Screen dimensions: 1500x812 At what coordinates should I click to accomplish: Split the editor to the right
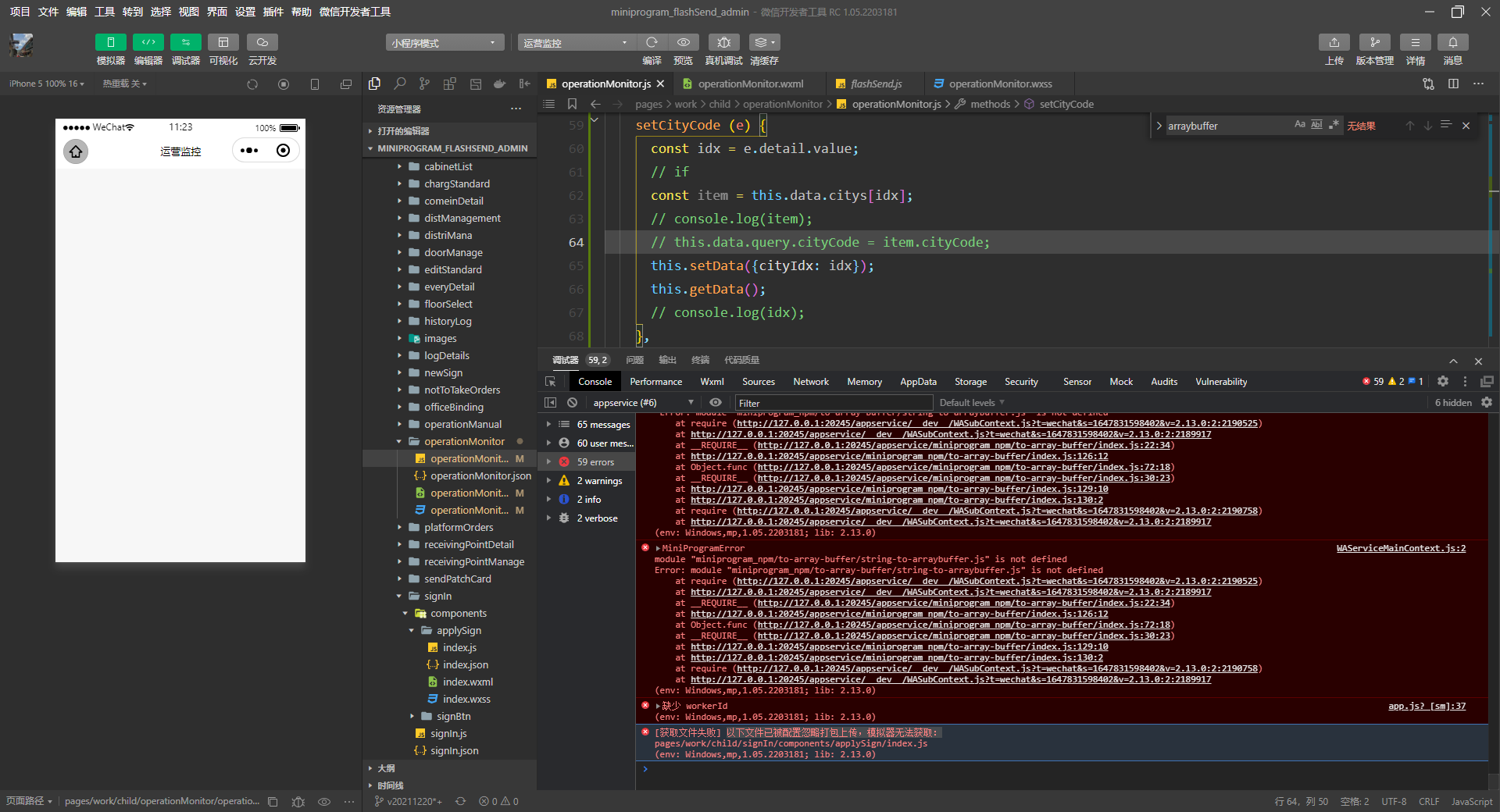coord(1453,84)
